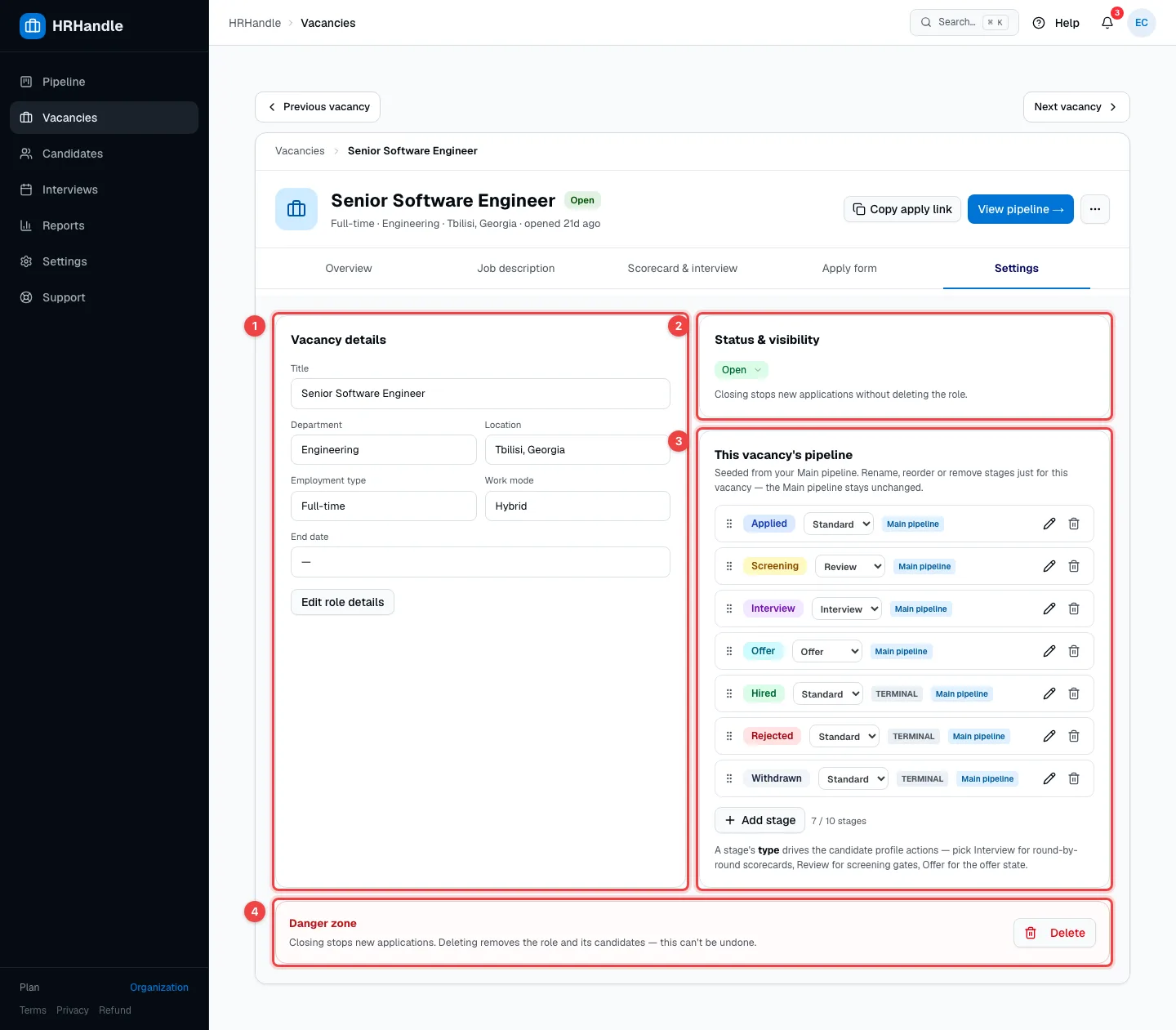Click the Search field in top bar
This screenshot has height=1030, width=1176.
tap(964, 23)
